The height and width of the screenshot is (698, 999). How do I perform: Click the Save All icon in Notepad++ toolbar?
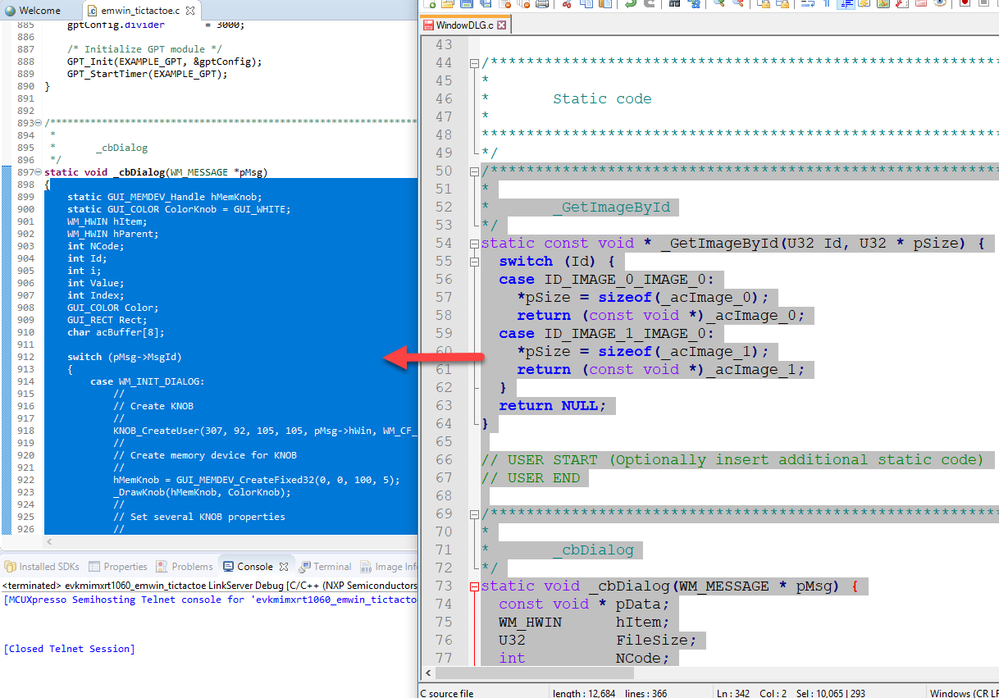[485, 3]
